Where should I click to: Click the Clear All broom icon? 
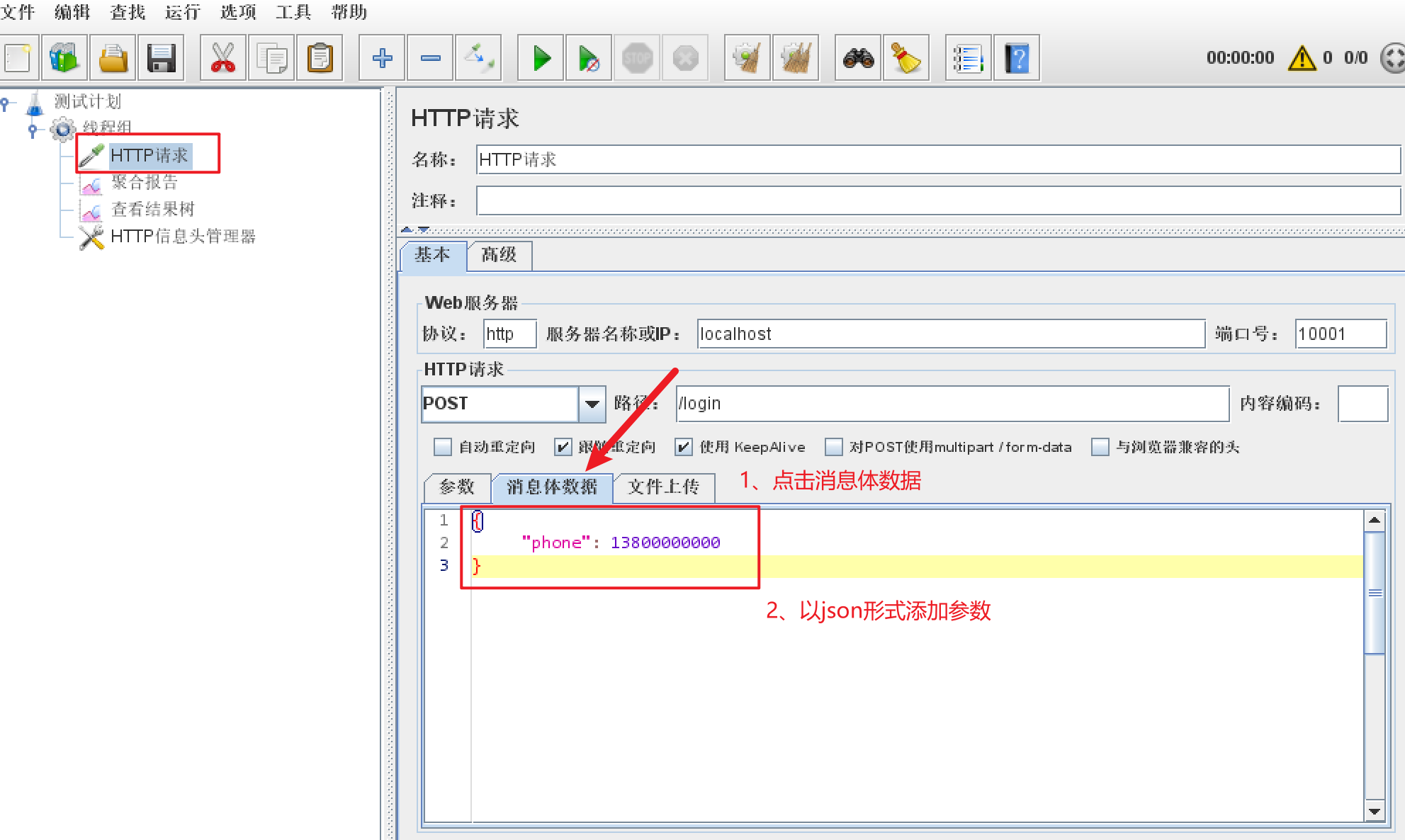(x=796, y=58)
